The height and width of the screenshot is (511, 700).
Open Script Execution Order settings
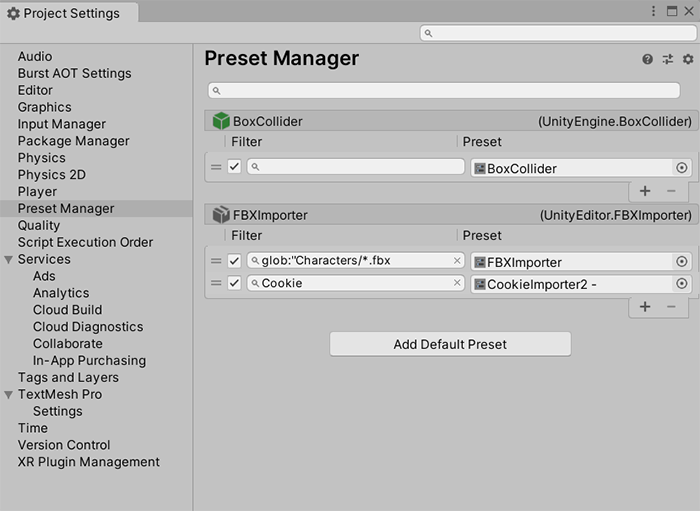click(85, 242)
